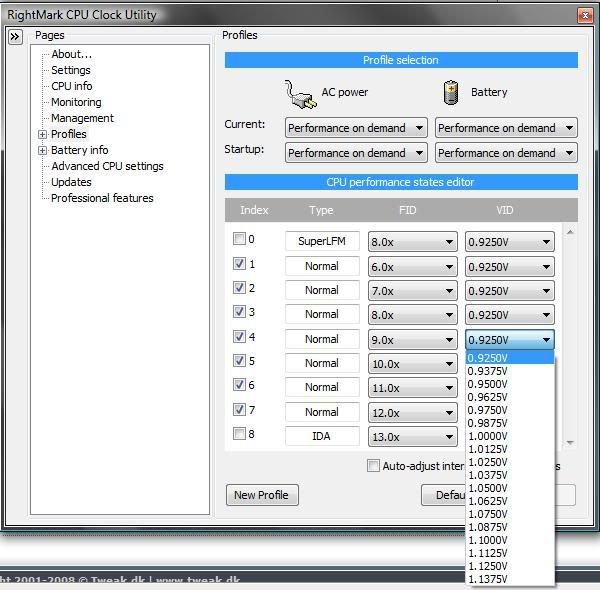Open the Startup Battery profile dropdown

pos(506,153)
